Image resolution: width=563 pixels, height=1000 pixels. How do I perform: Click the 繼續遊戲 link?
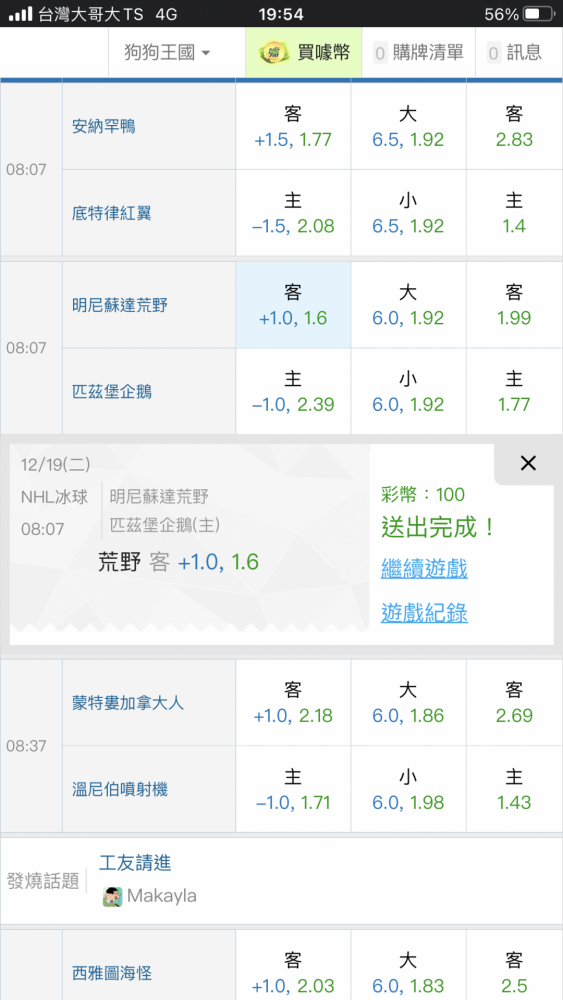tap(424, 568)
